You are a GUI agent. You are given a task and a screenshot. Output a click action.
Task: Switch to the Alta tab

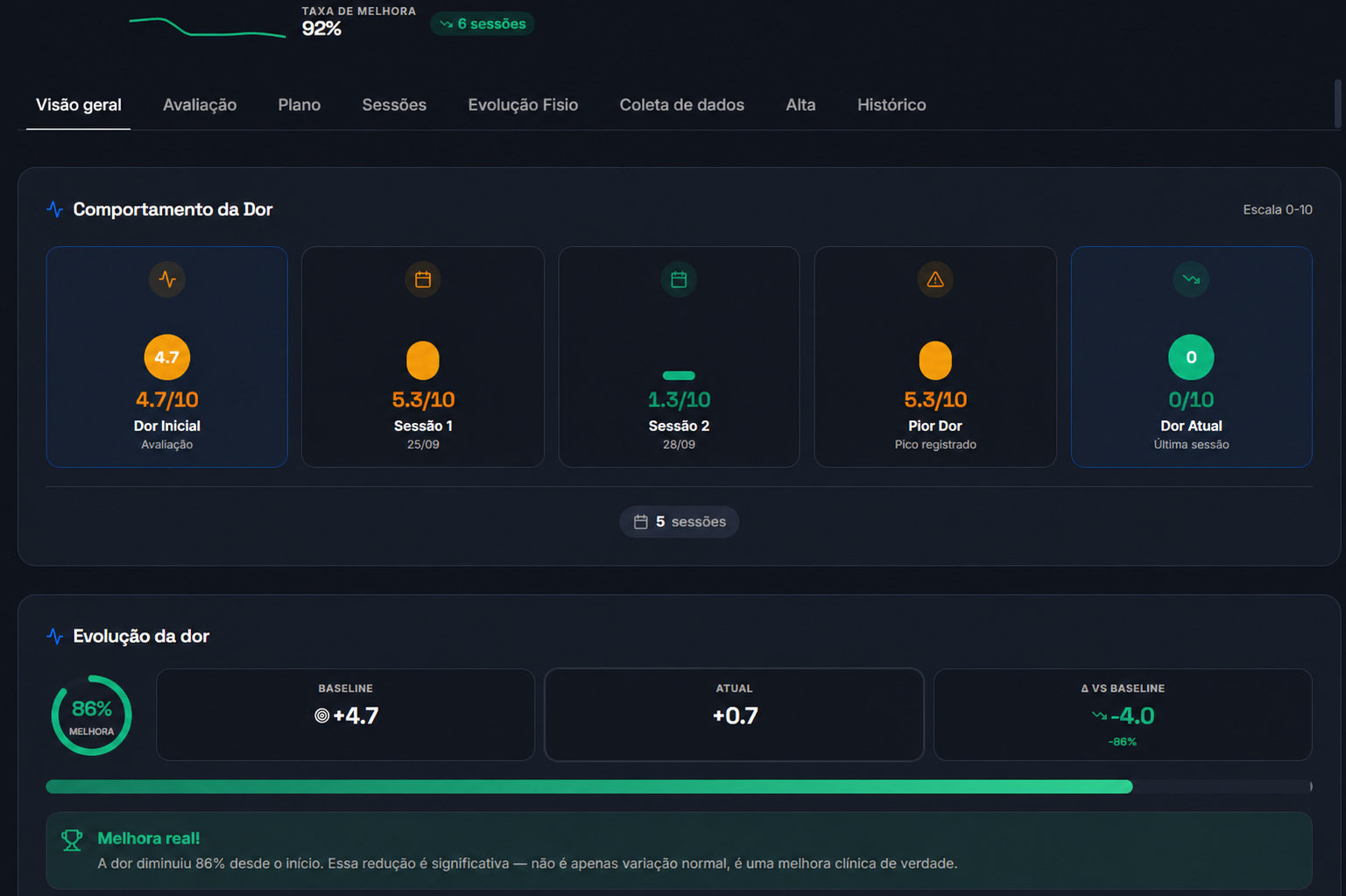point(800,105)
